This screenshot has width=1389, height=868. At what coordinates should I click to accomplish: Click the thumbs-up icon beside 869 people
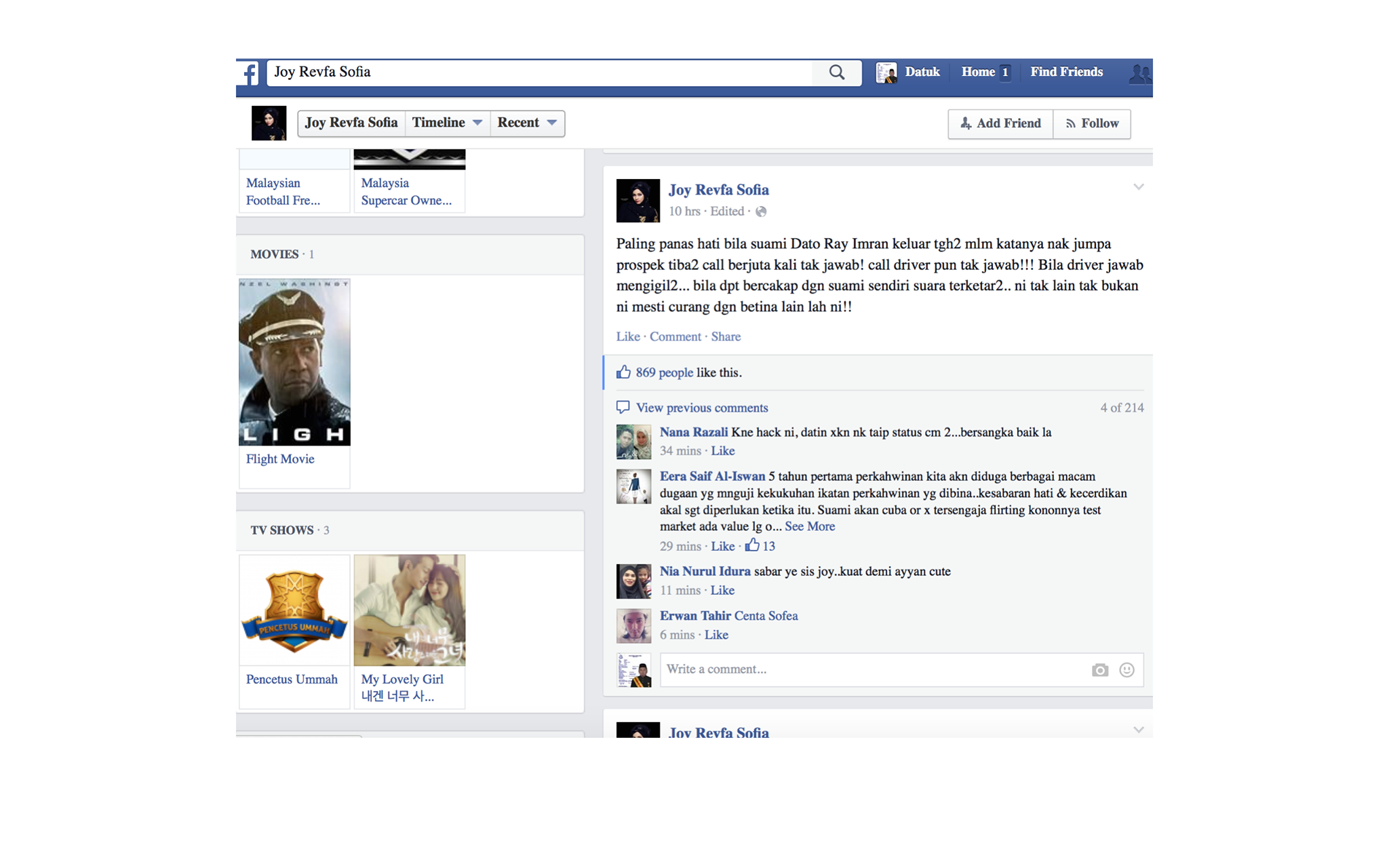(623, 372)
